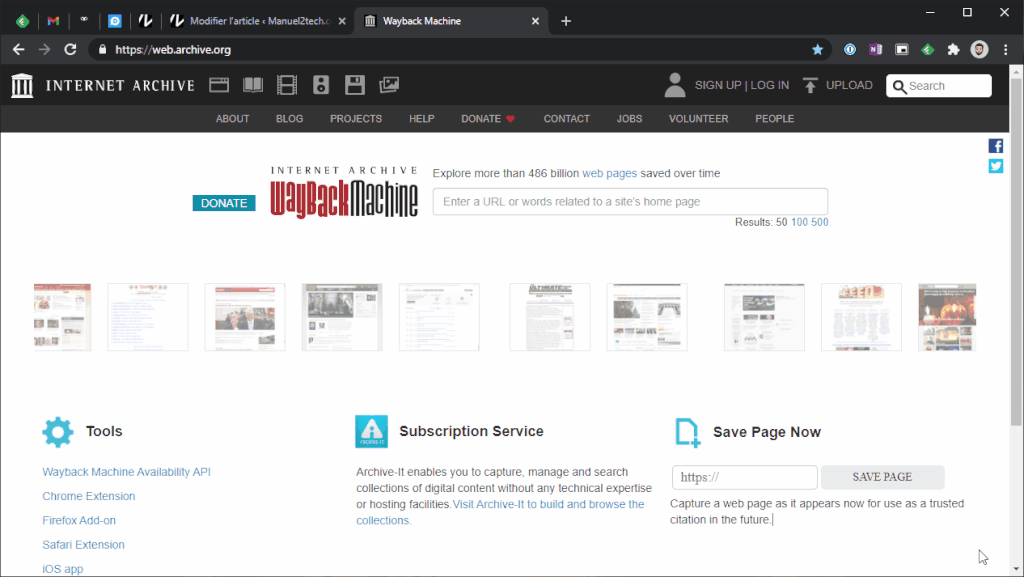Screen dimensions: 1024x577
Task: Share page via Facebook icon
Action: pos(995,146)
